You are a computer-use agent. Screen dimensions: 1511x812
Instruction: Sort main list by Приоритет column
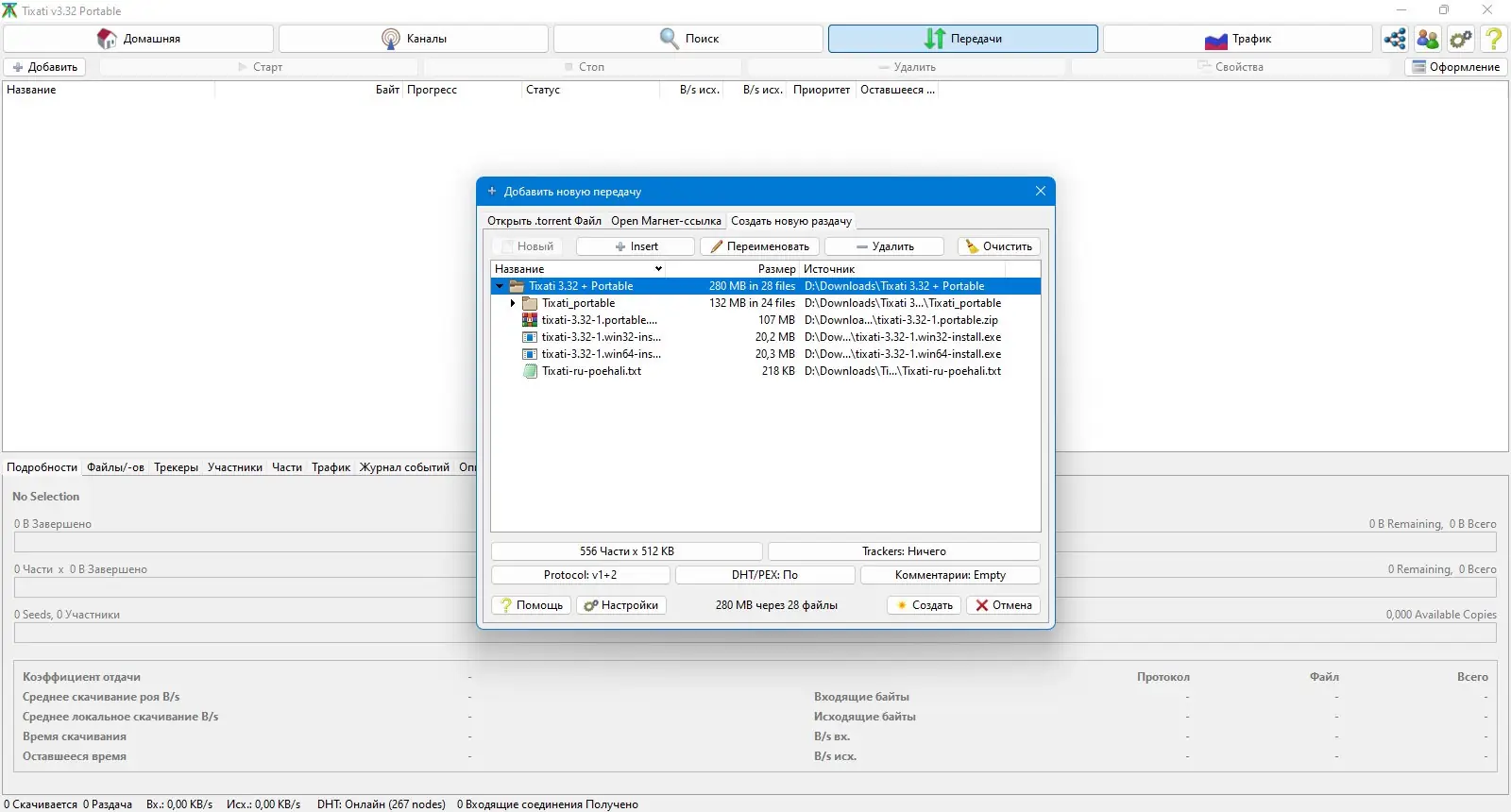point(822,90)
